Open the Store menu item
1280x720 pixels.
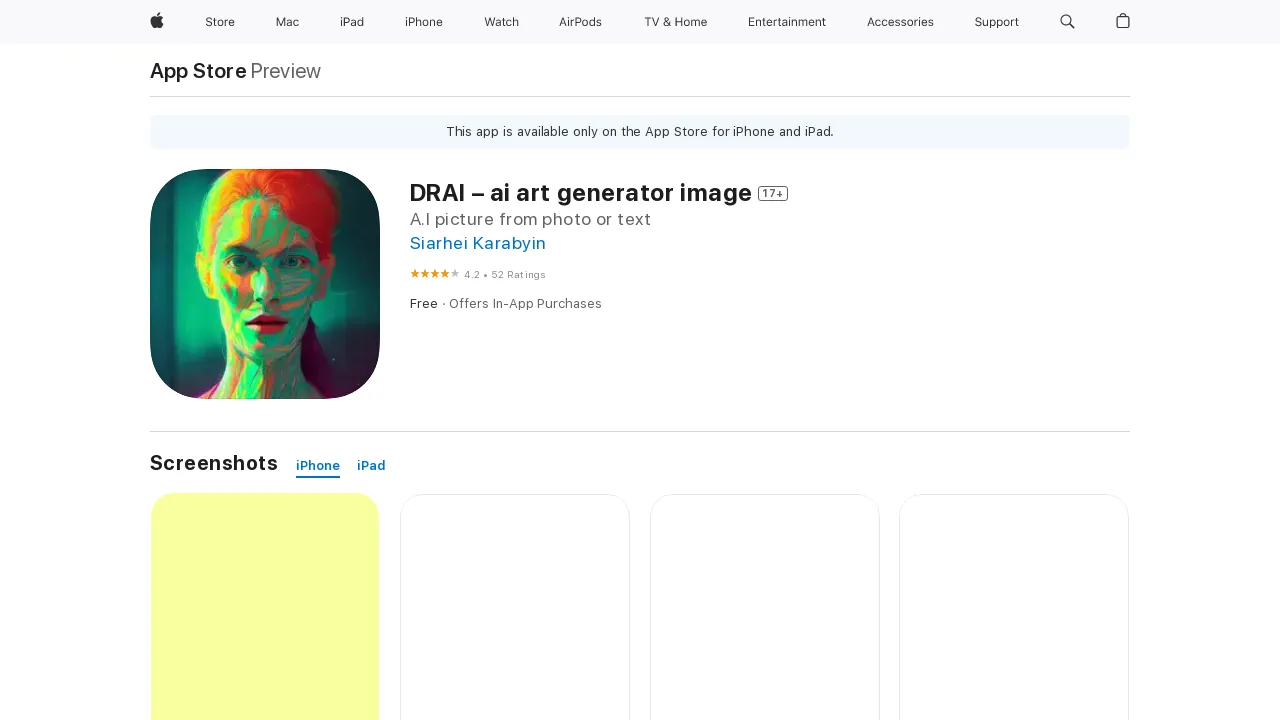click(220, 22)
